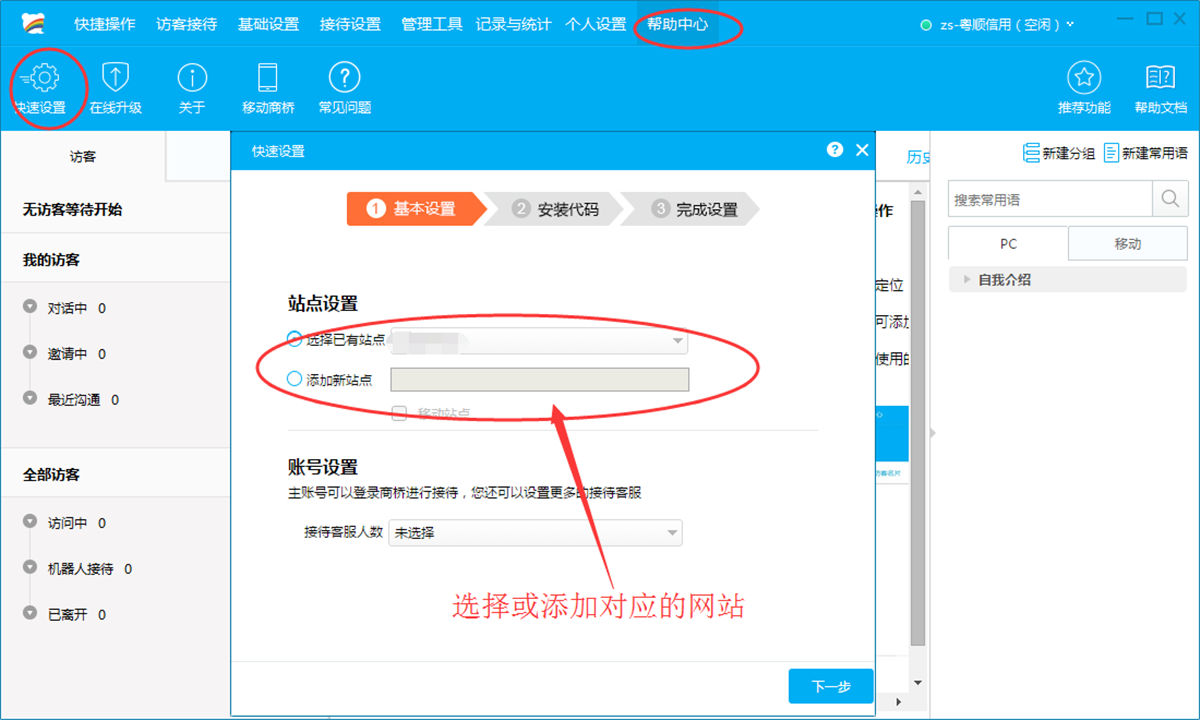
Task: Switch to the 移动 tab
Action: (1127, 244)
